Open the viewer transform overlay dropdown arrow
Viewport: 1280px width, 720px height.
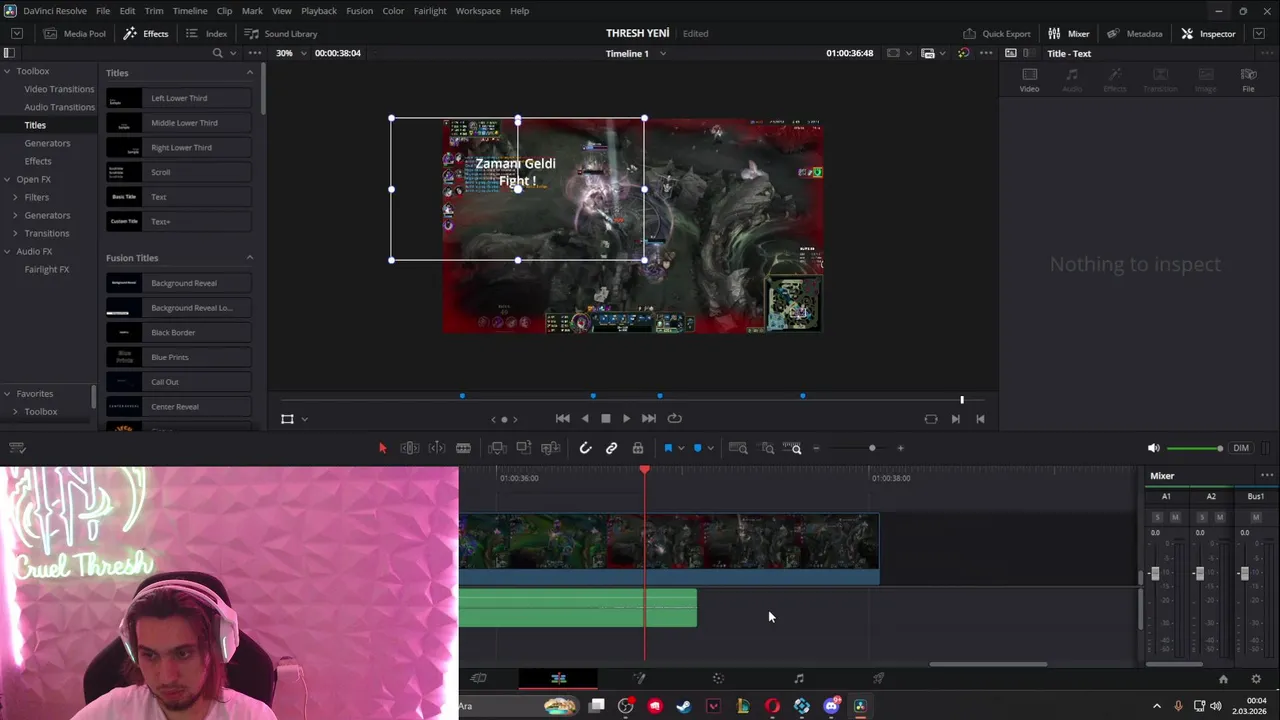tap(304, 419)
